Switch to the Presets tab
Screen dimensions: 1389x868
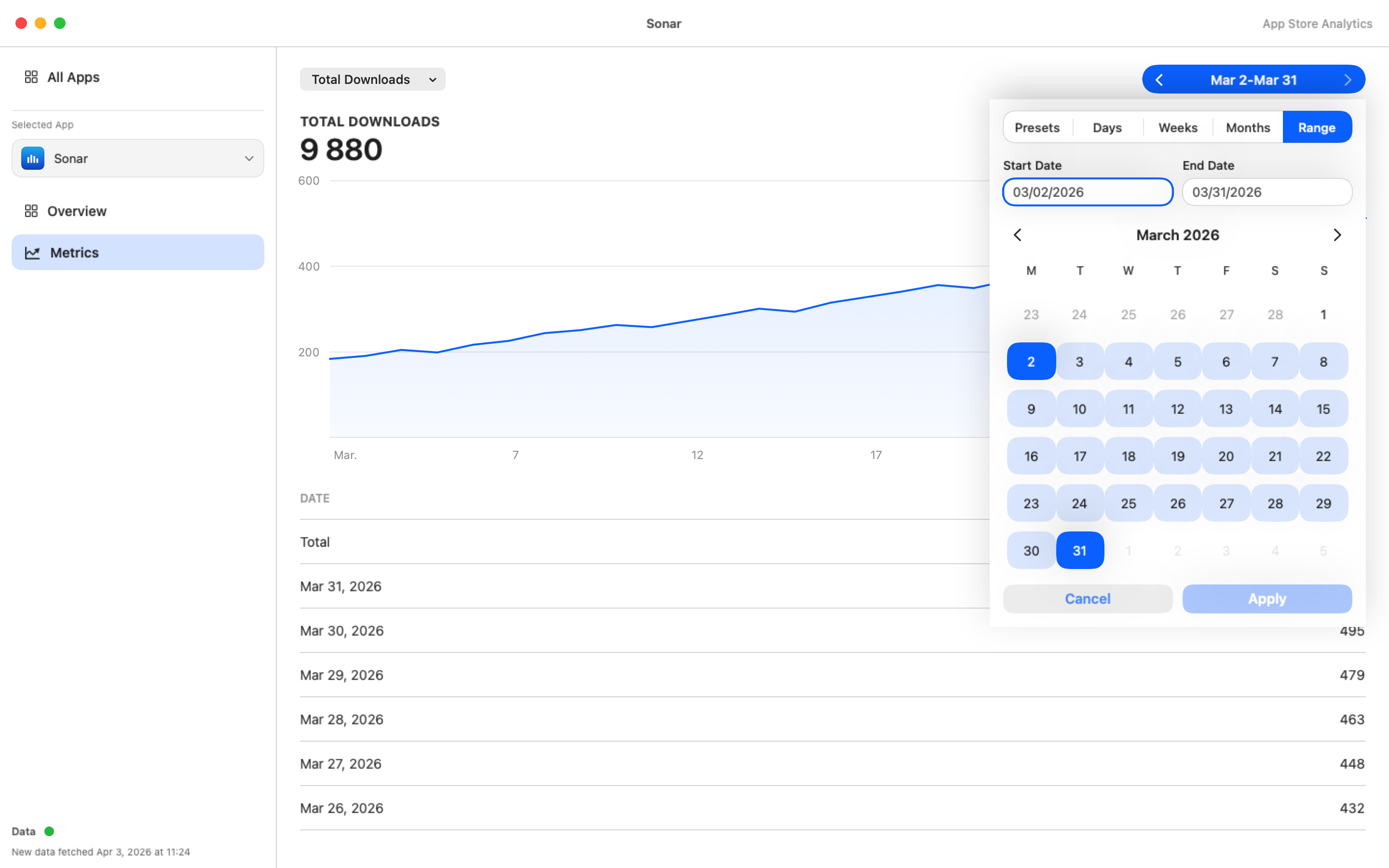[x=1037, y=127]
